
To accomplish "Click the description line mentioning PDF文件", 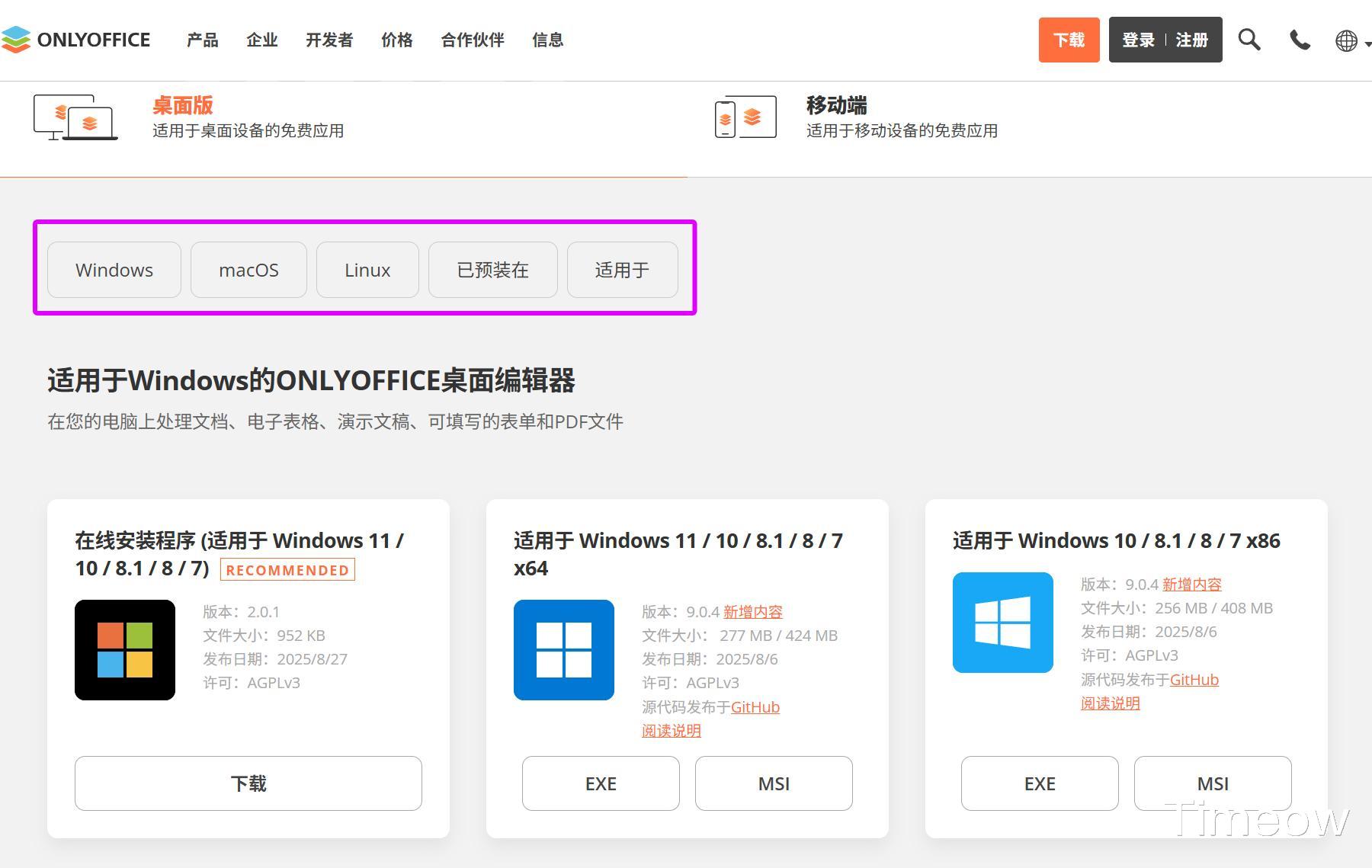I will (x=335, y=421).
